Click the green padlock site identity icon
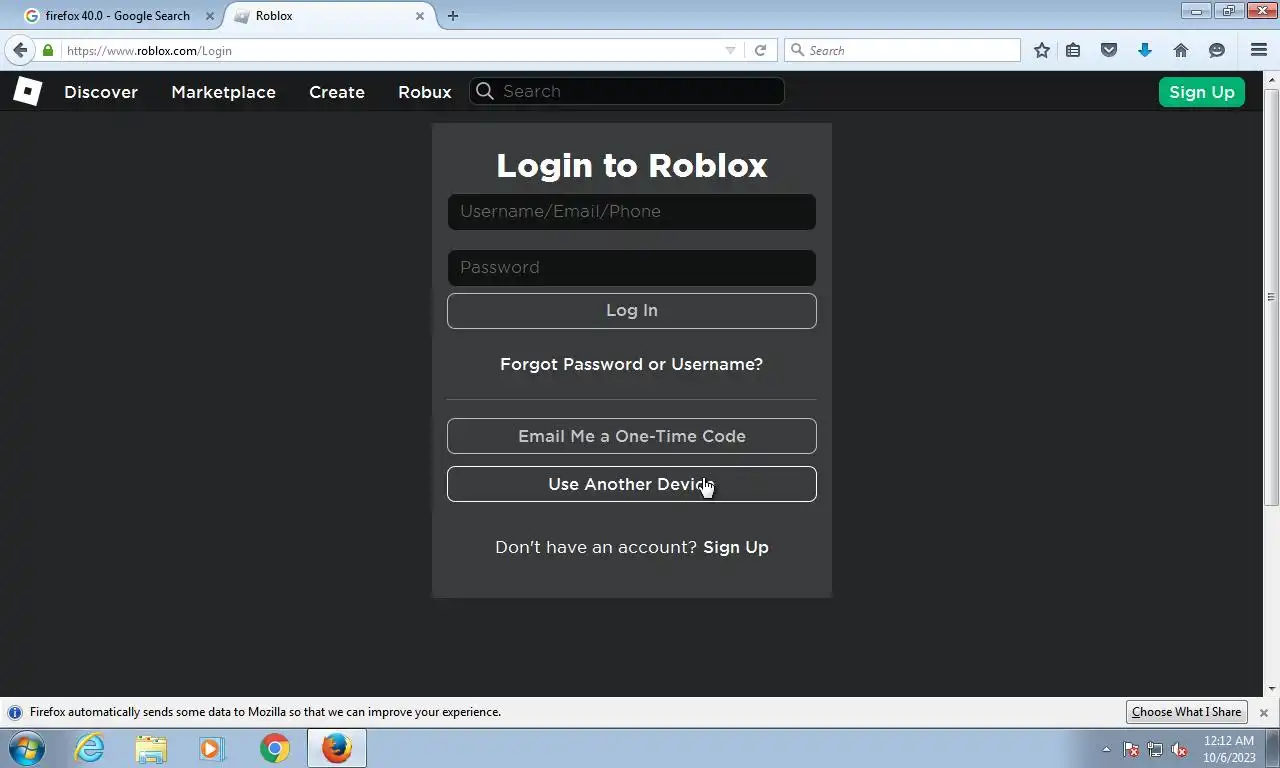This screenshot has width=1280, height=768. [x=48, y=50]
